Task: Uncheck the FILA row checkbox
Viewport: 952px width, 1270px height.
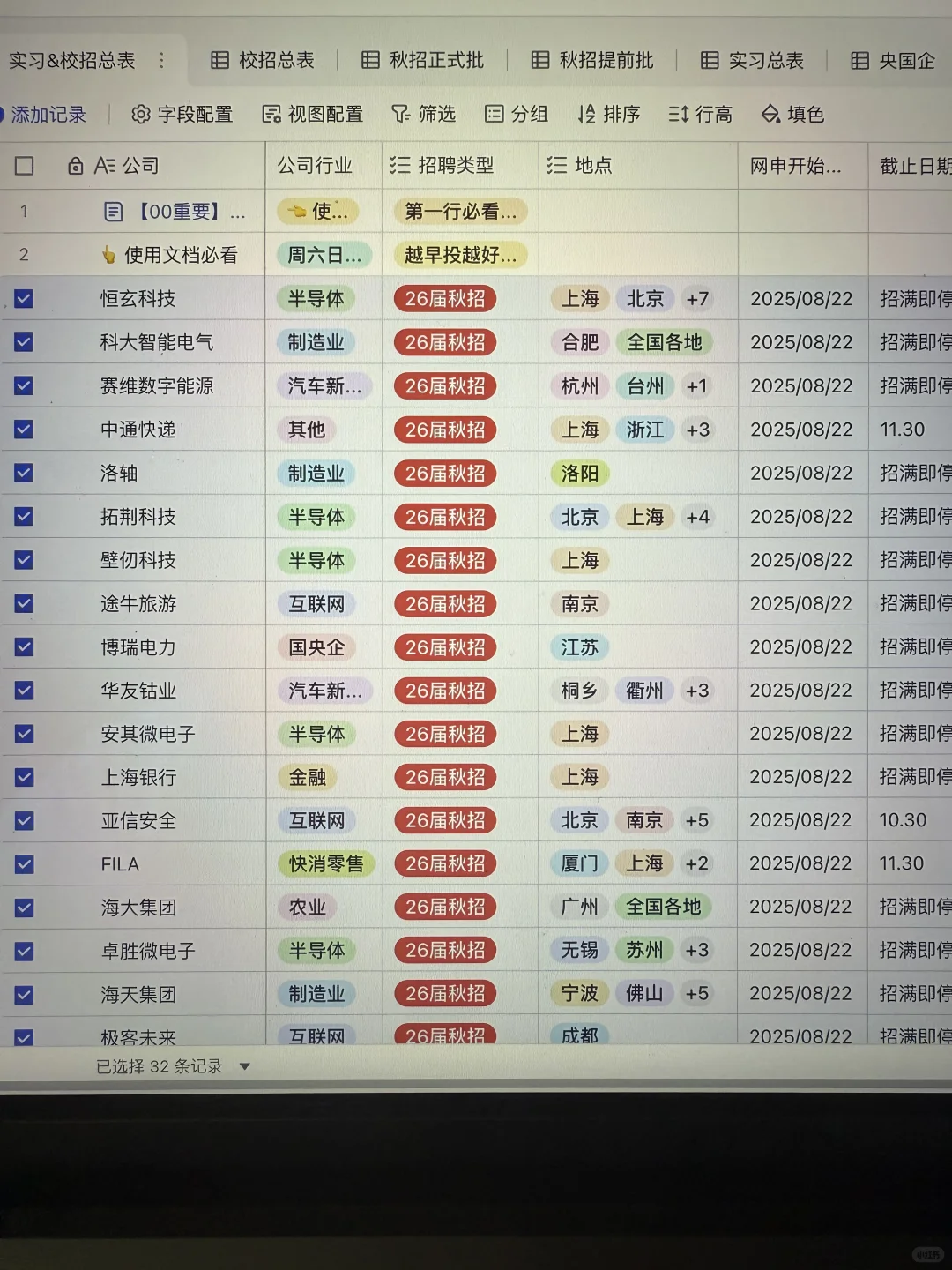Action: 24,864
